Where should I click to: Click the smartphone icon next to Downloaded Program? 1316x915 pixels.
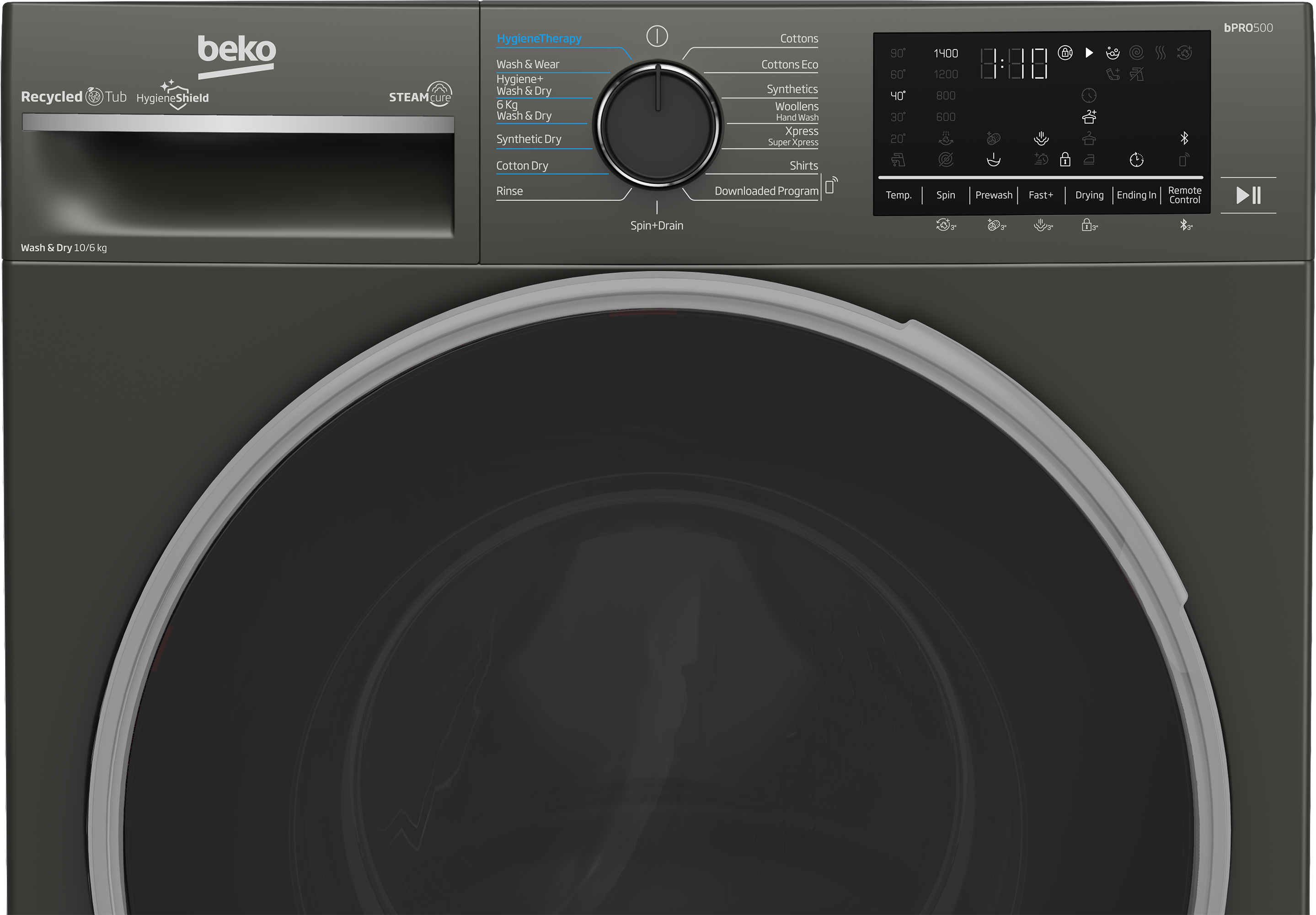[831, 186]
